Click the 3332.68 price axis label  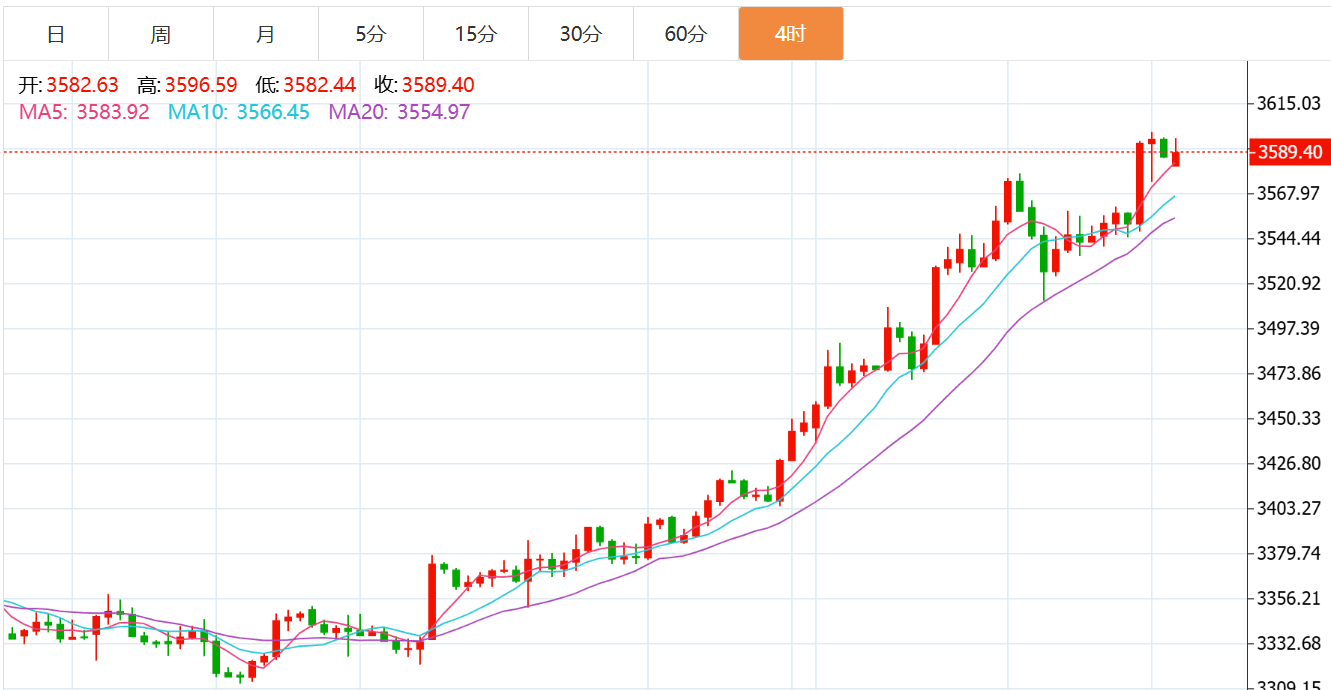tap(1289, 643)
